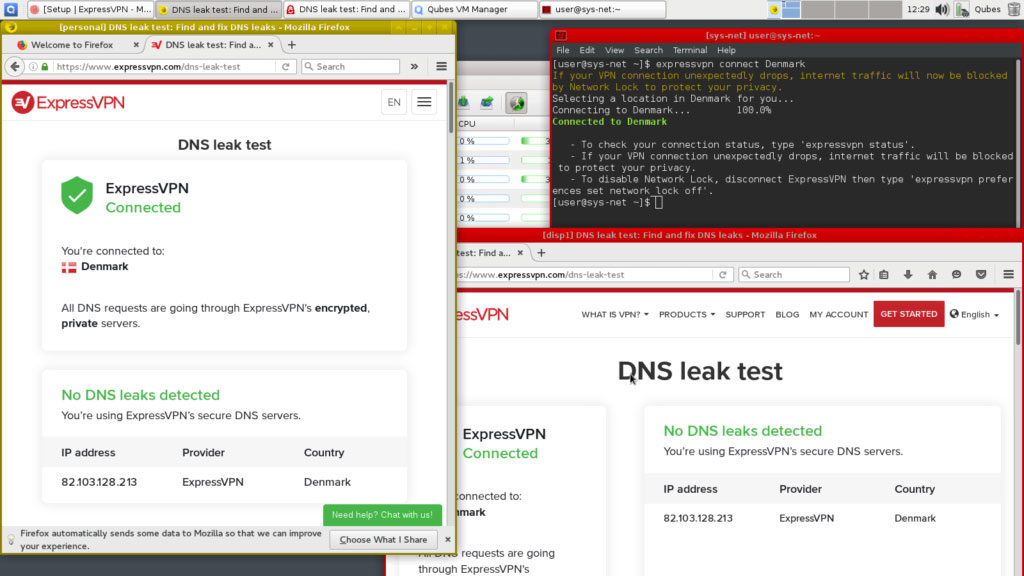Viewport: 1024px width, 576px height.
Task: Click the green download-arrow icon in Qubes VM Manager
Action: (x=464, y=103)
